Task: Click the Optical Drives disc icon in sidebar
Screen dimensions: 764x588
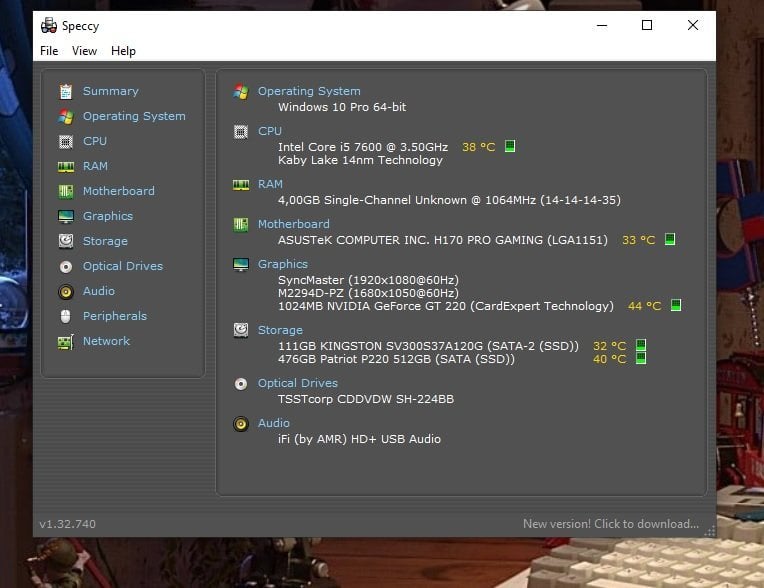Action: click(x=66, y=266)
